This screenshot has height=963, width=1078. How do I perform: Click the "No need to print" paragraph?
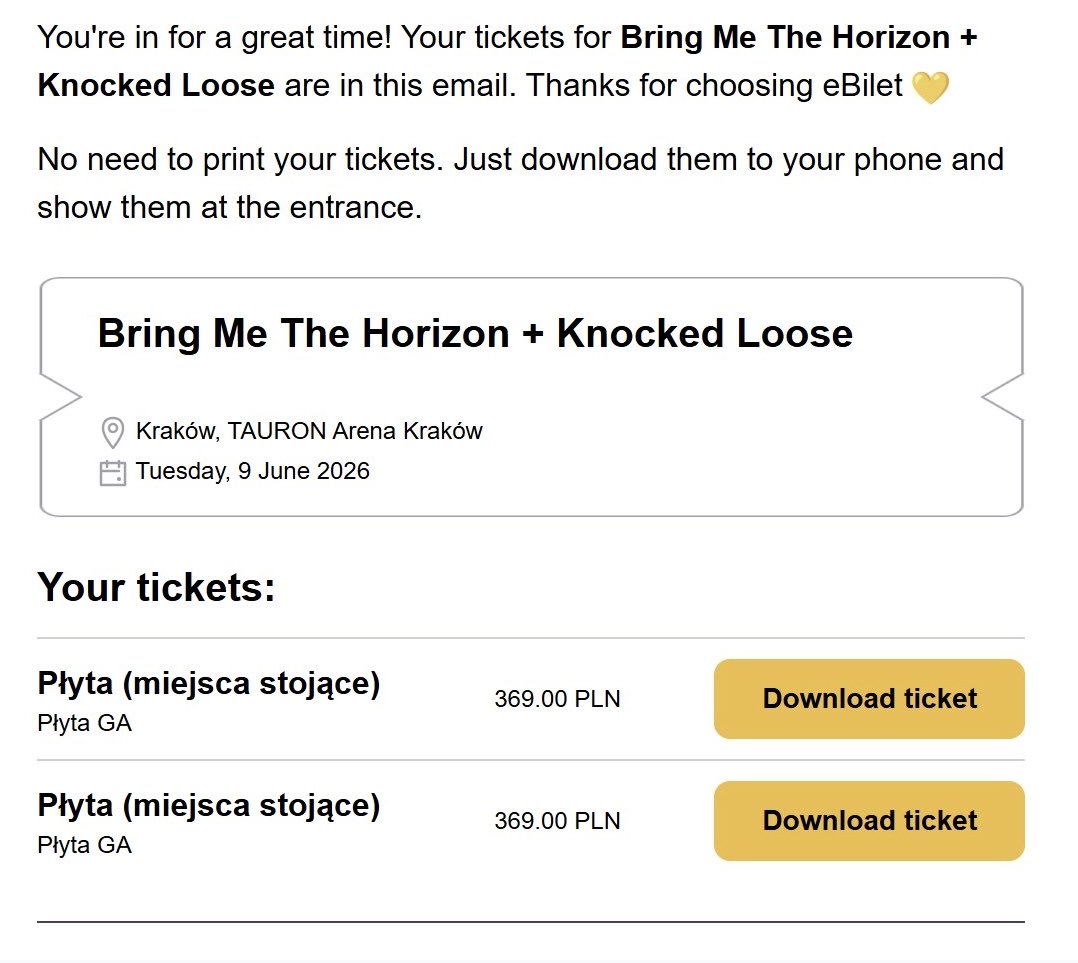[520, 184]
